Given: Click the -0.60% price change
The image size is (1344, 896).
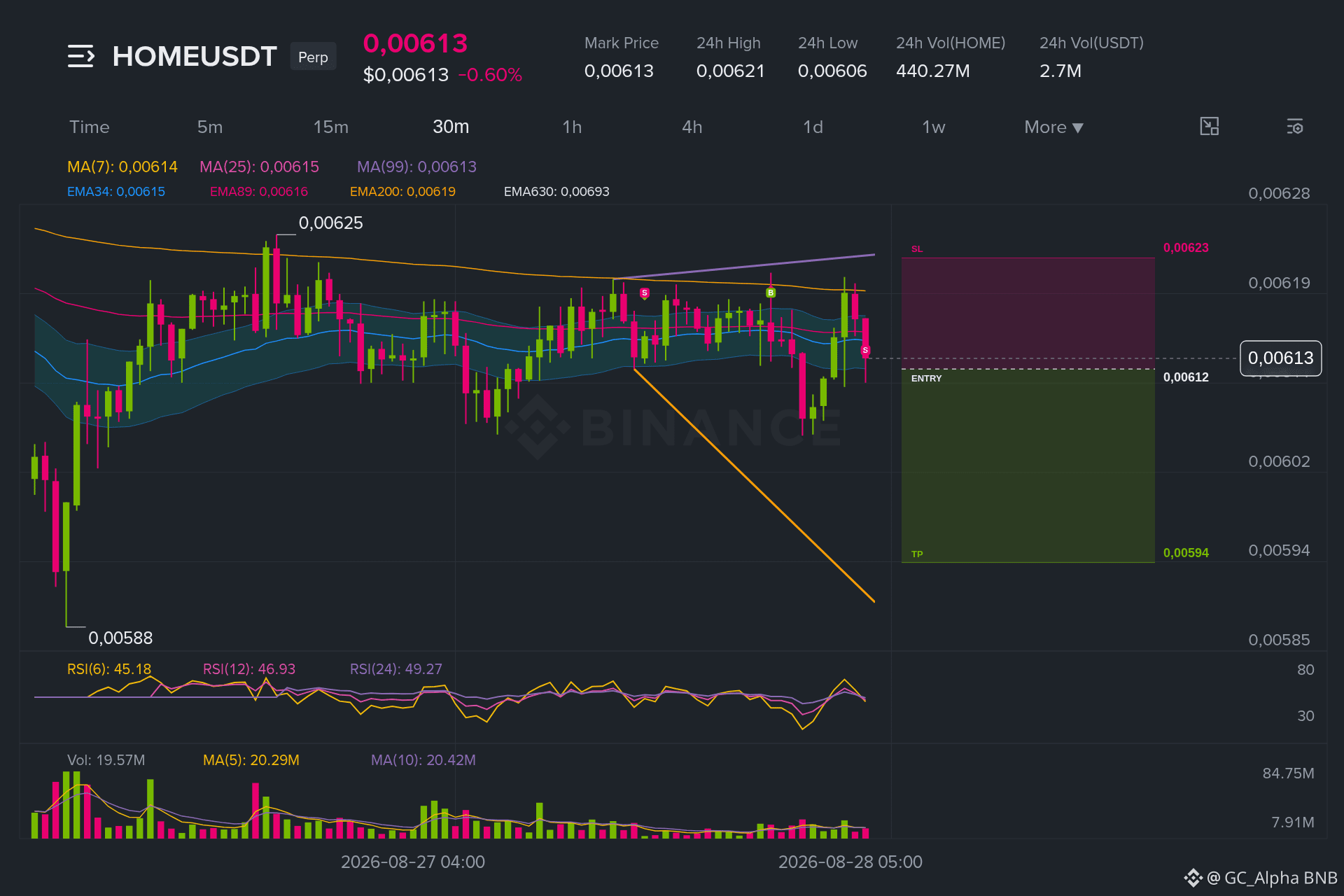Looking at the screenshot, I should point(490,75).
